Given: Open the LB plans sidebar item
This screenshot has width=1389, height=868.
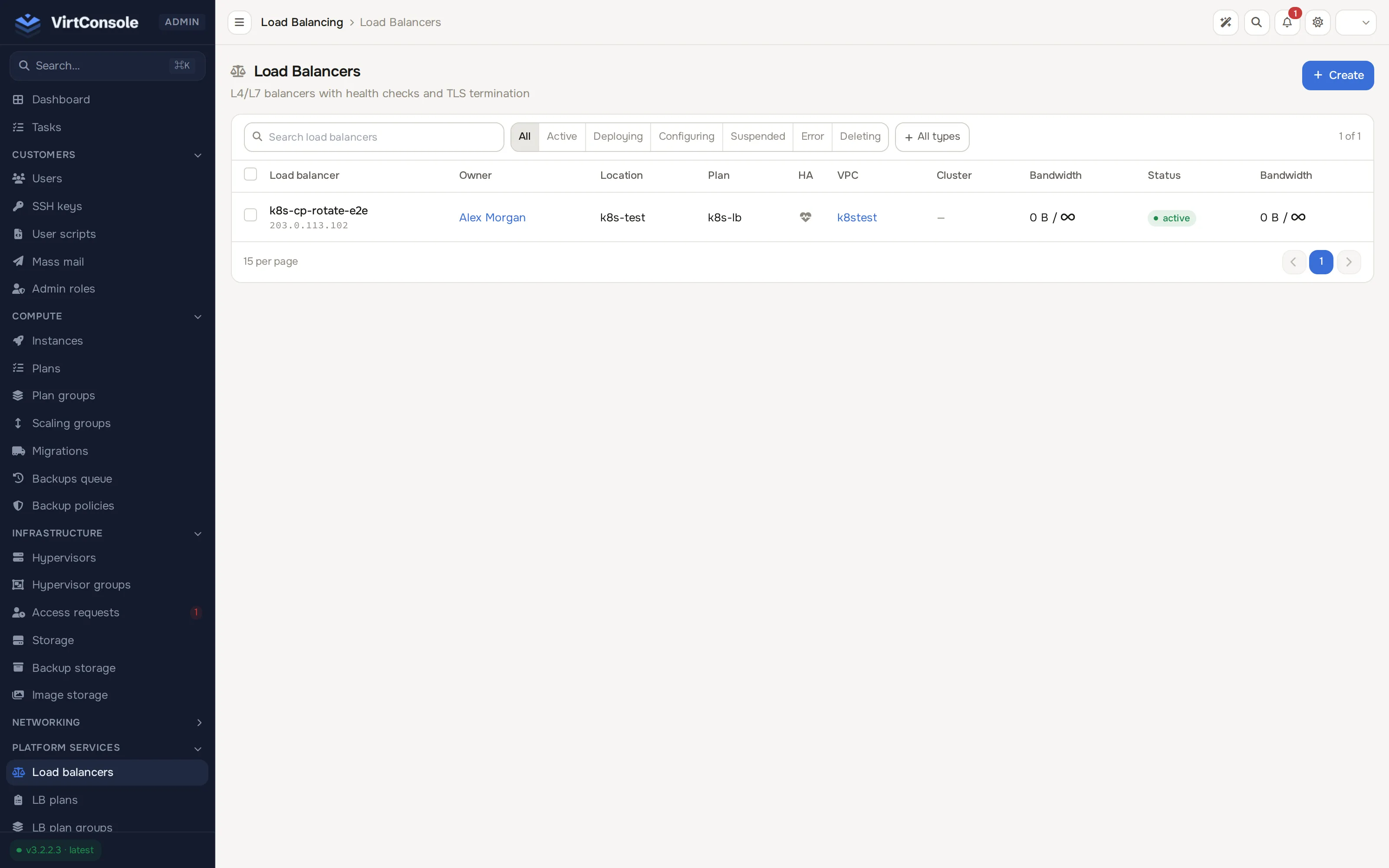Looking at the screenshot, I should pos(107,800).
